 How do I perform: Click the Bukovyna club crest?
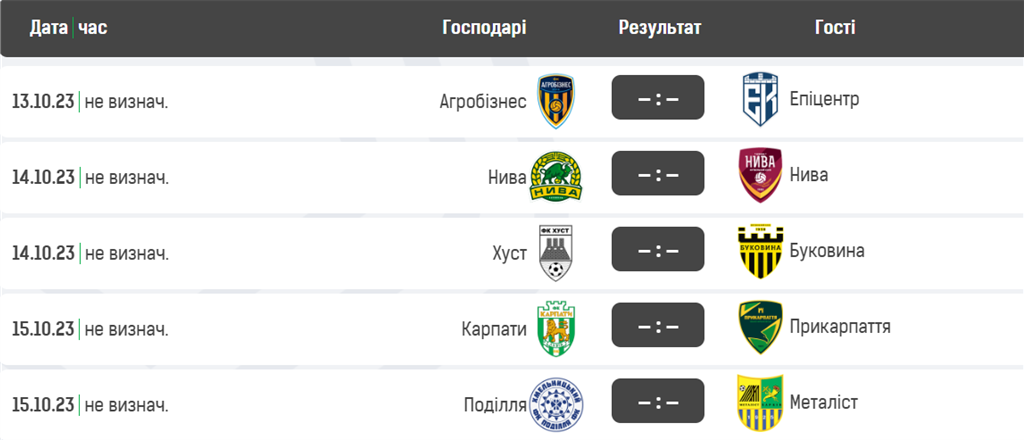click(x=760, y=252)
